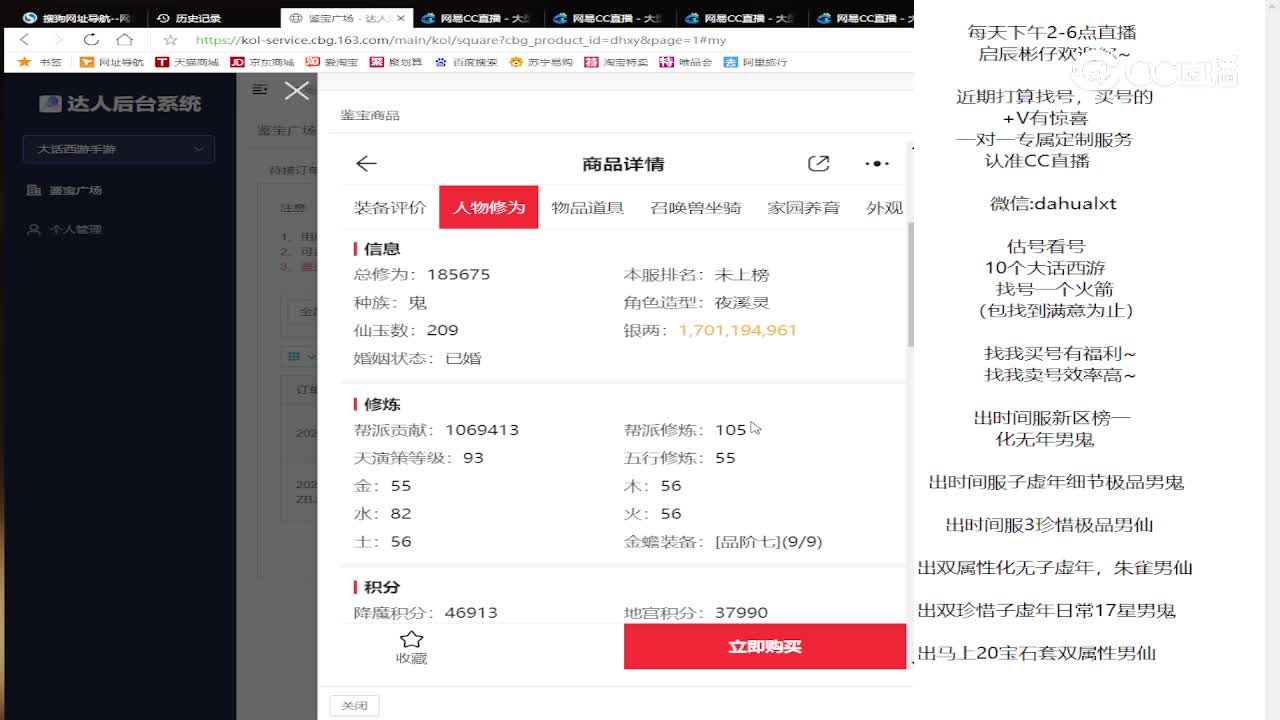Open the more options dots menu
This screenshot has height=720, width=1280.
876,164
